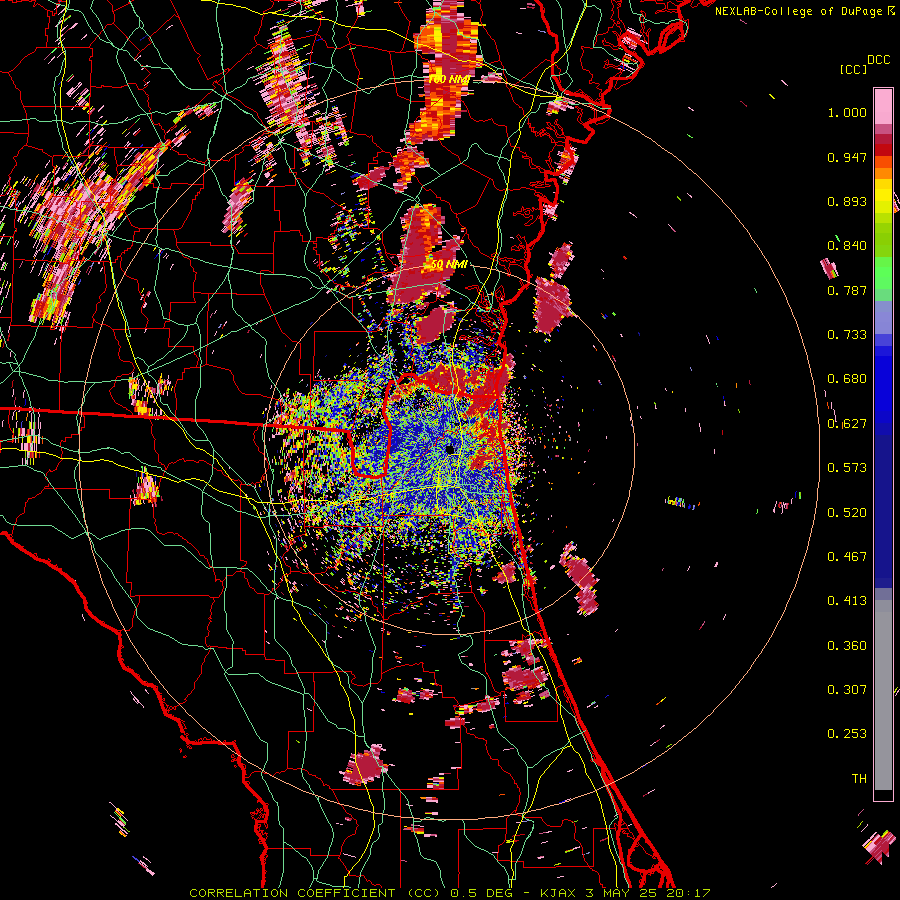
Task: Select the 0.680 legend value
Action: pos(847,379)
